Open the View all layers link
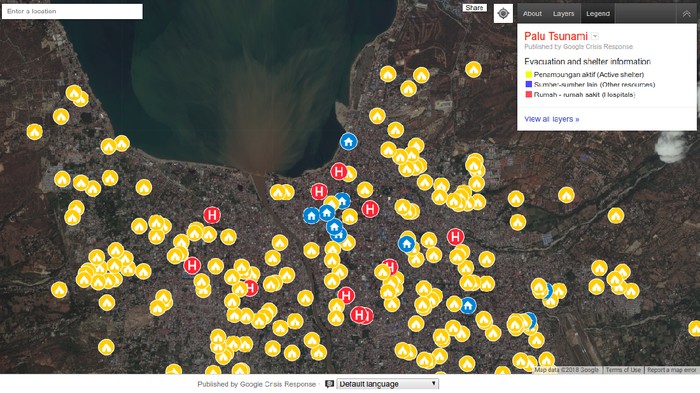The width and height of the screenshot is (700, 393). pos(551,119)
